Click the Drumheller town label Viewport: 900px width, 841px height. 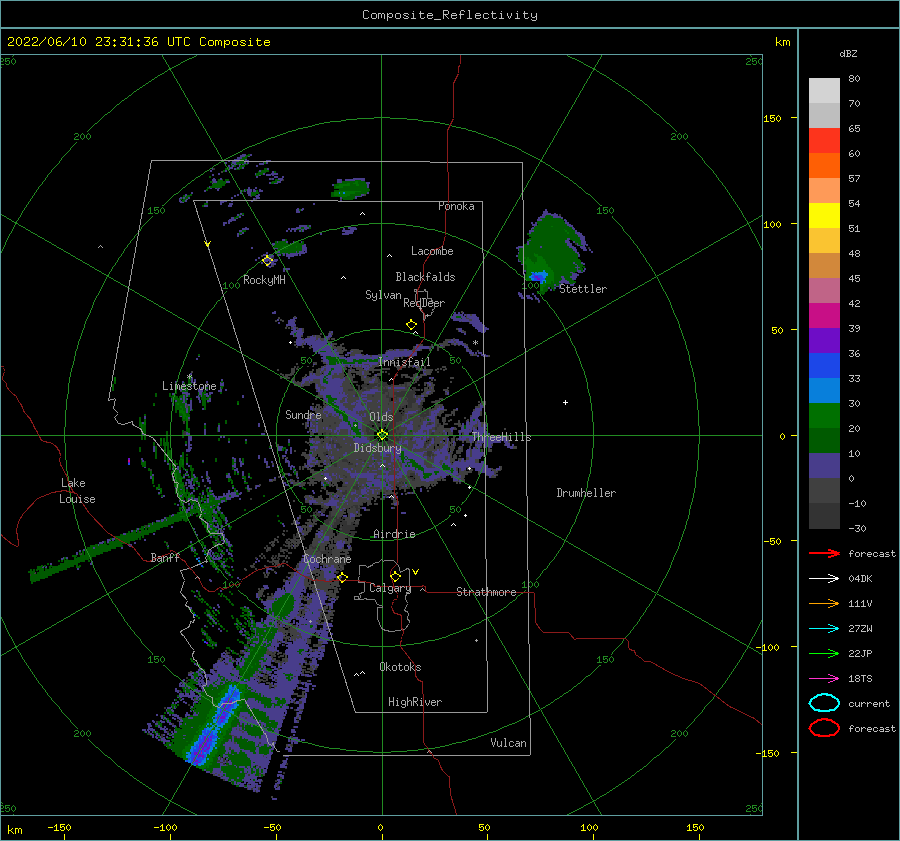[x=586, y=493]
